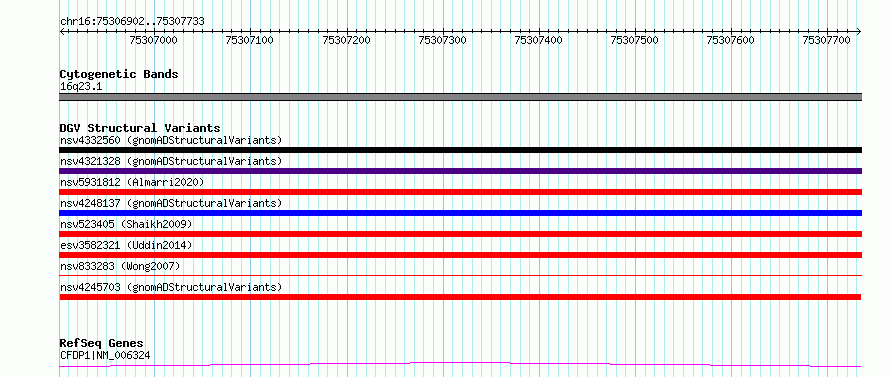Open variant esv3582321 (Uddin2014) label
The height and width of the screenshot is (377, 890).
126,245
